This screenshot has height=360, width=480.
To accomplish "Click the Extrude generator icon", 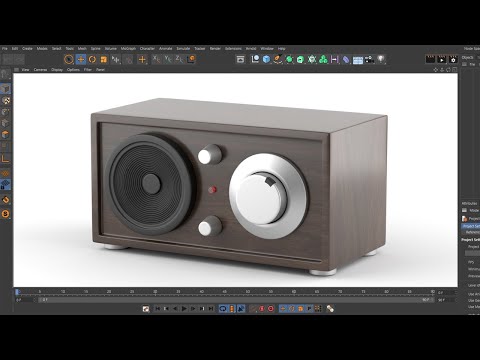I will [300, 60].
